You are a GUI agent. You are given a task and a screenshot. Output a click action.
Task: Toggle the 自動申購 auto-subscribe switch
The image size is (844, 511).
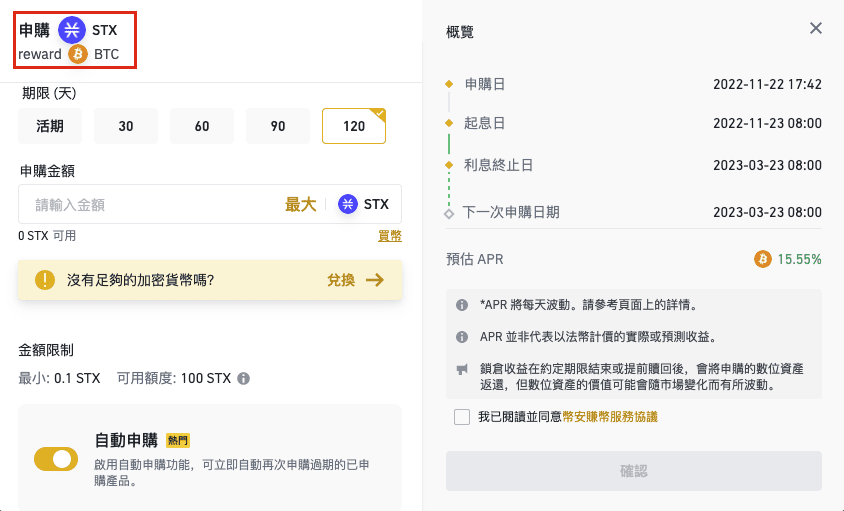(x=56, y=459)
